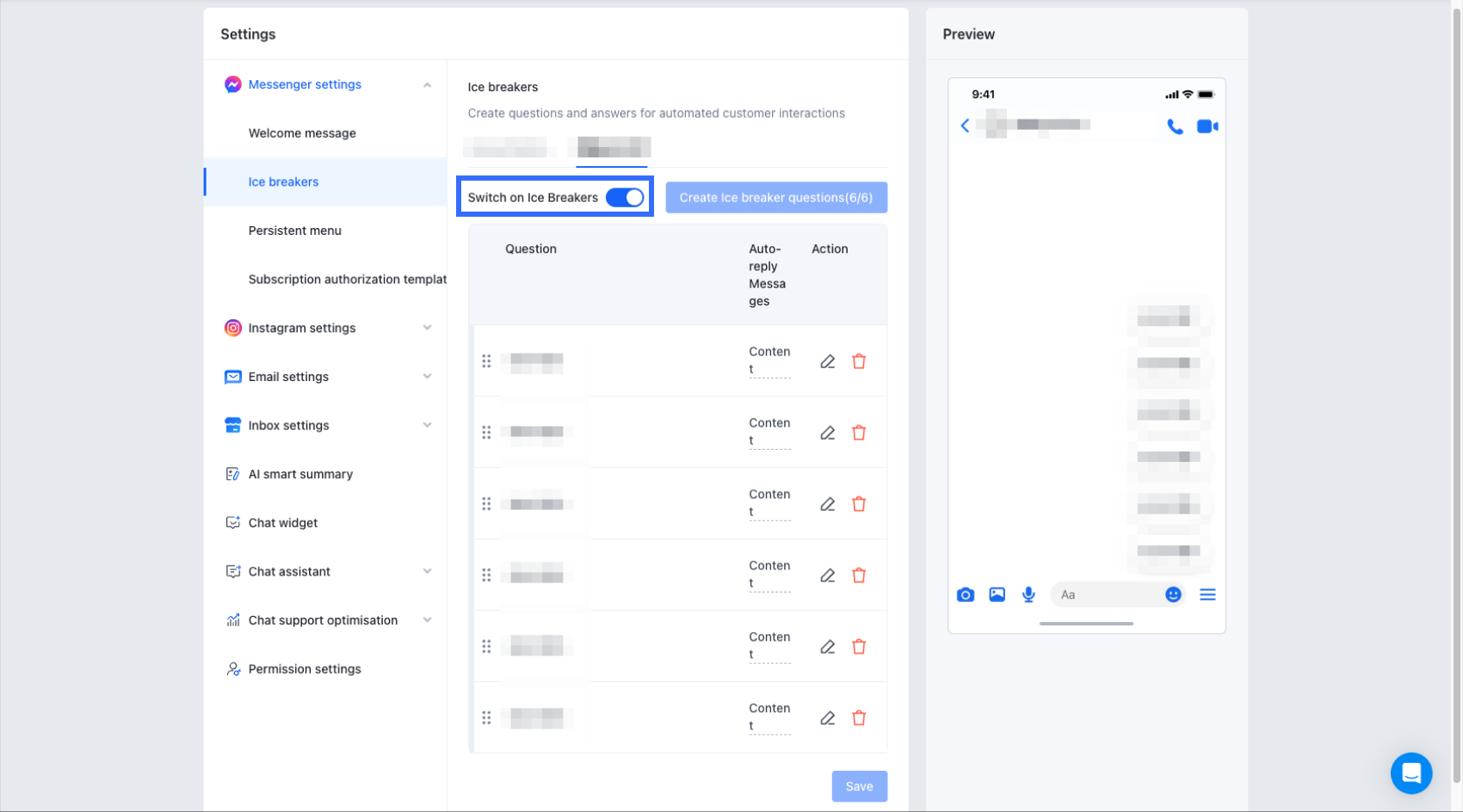Delete the third ice breaker question
Screen dimensions: 1463x812
click(859, 504)
